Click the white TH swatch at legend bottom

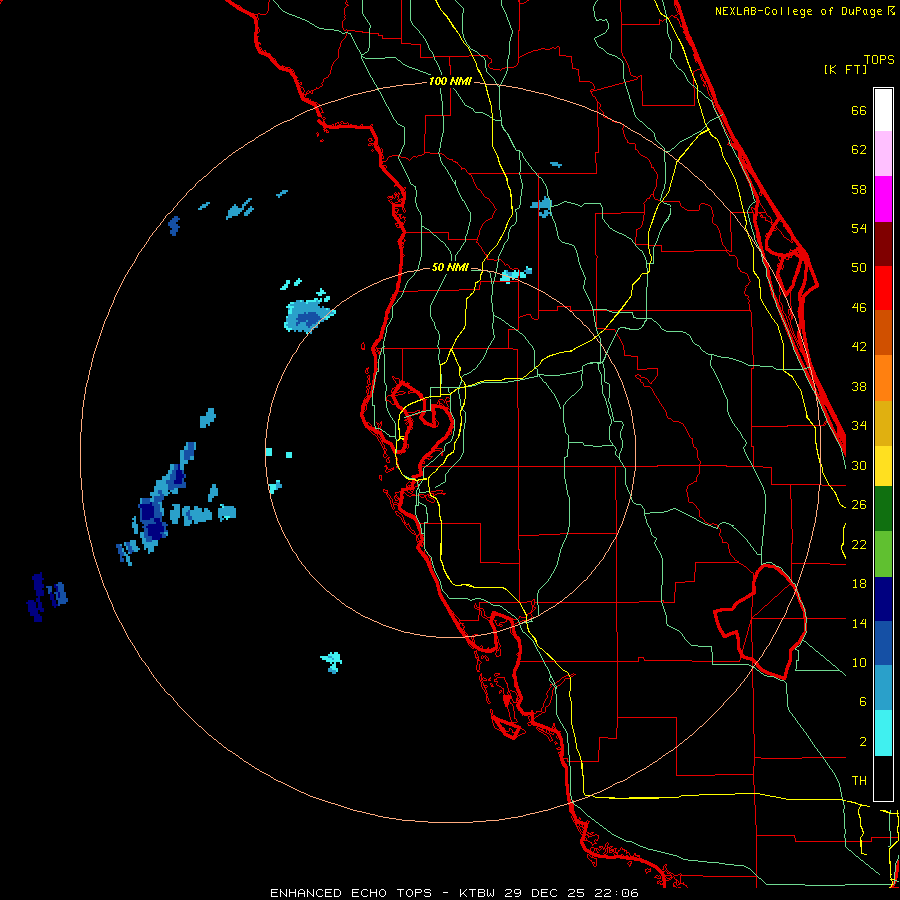click(x=883, y=778)
